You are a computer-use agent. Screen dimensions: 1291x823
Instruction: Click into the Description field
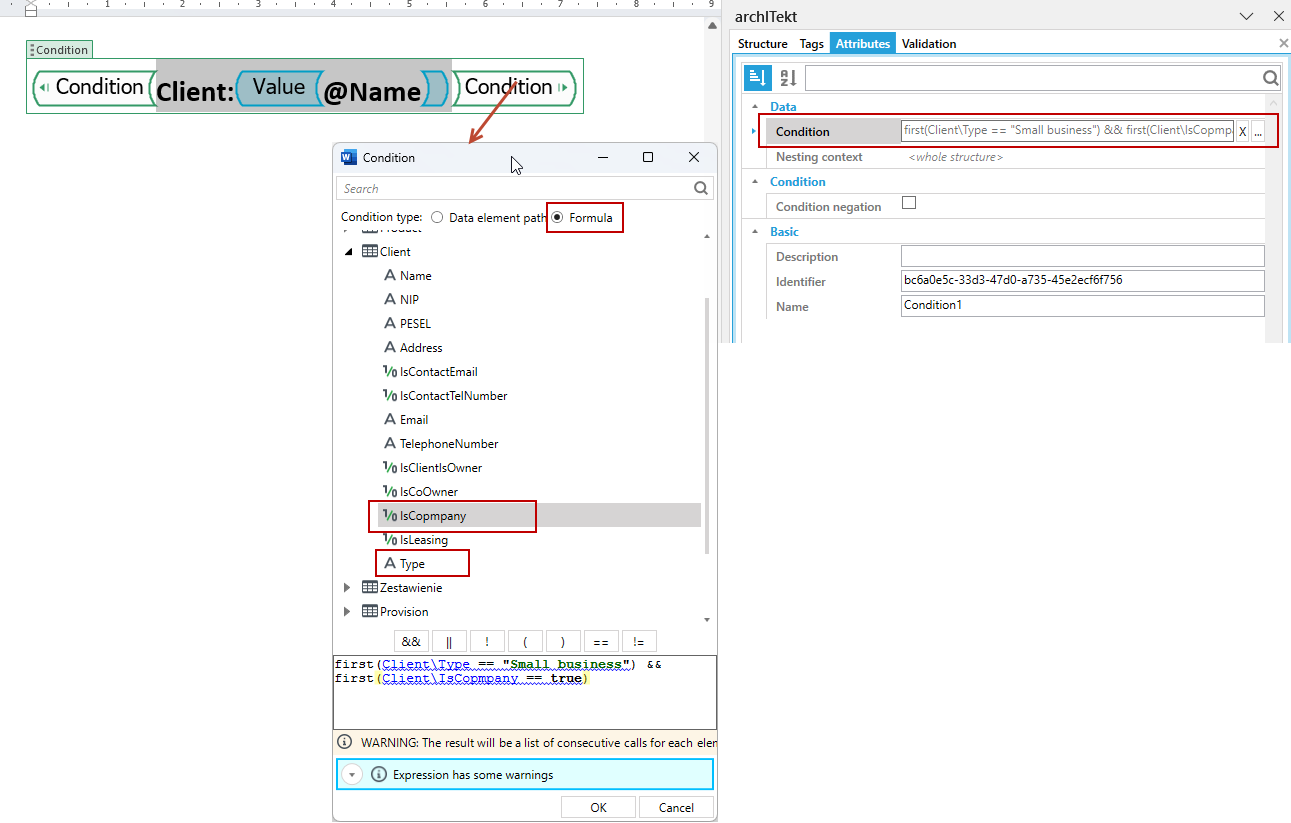point(1083,257)
